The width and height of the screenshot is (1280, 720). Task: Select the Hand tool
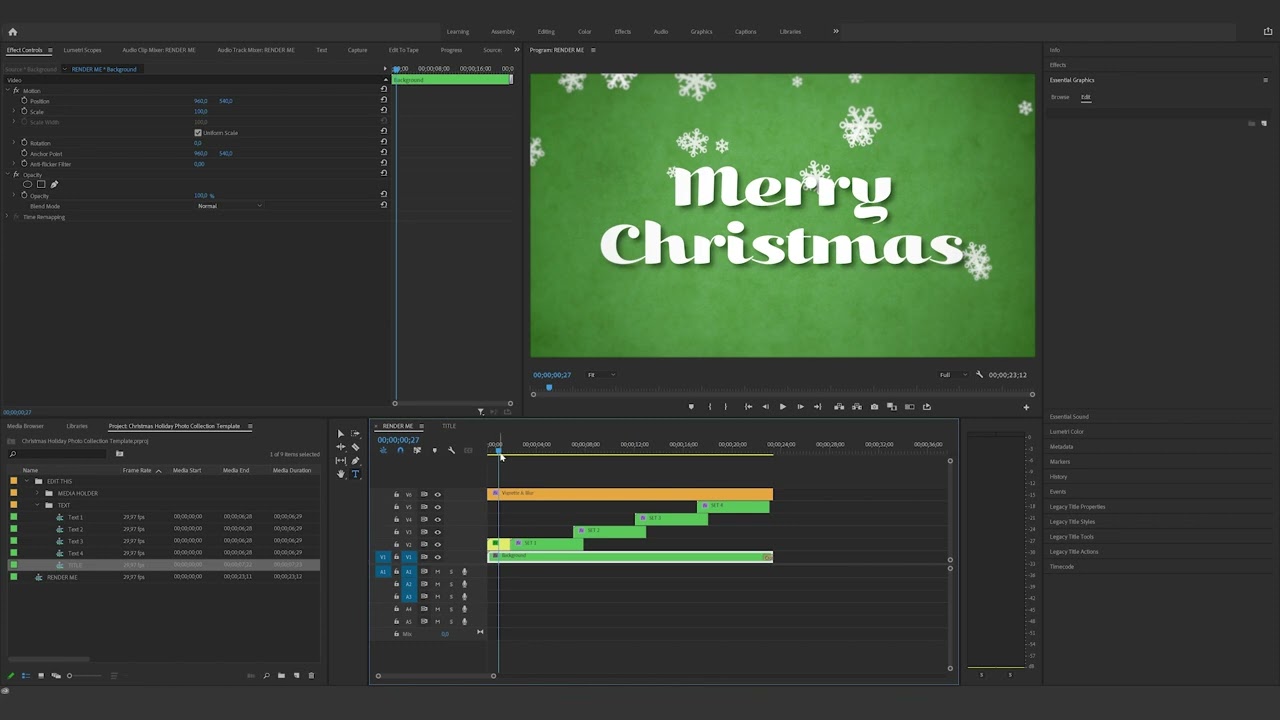[x=341, y=474]
